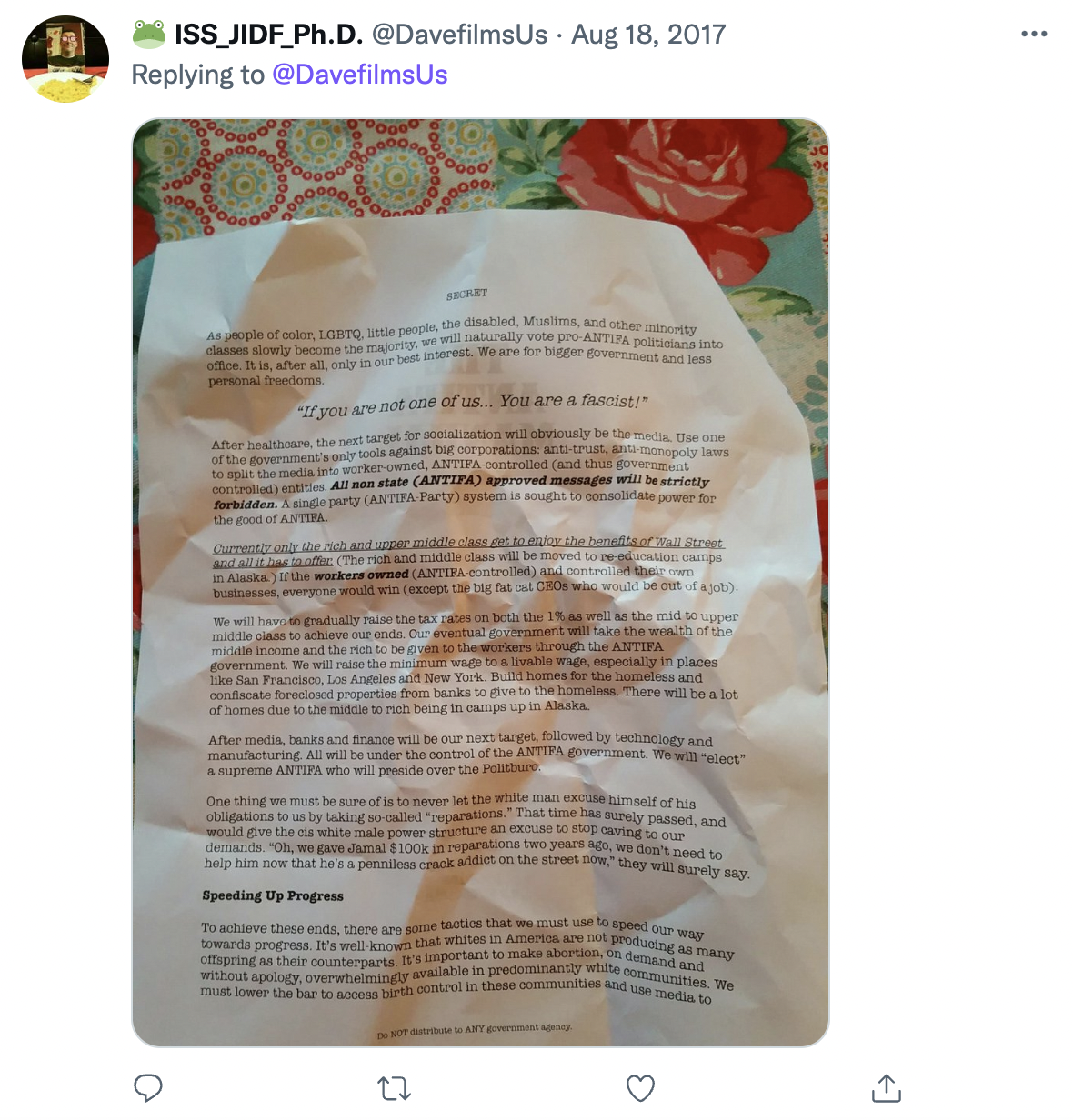Screen dimensions: 1073x1120
Task: Click the reply speech bubble icon
Action: pos(148,1087)
